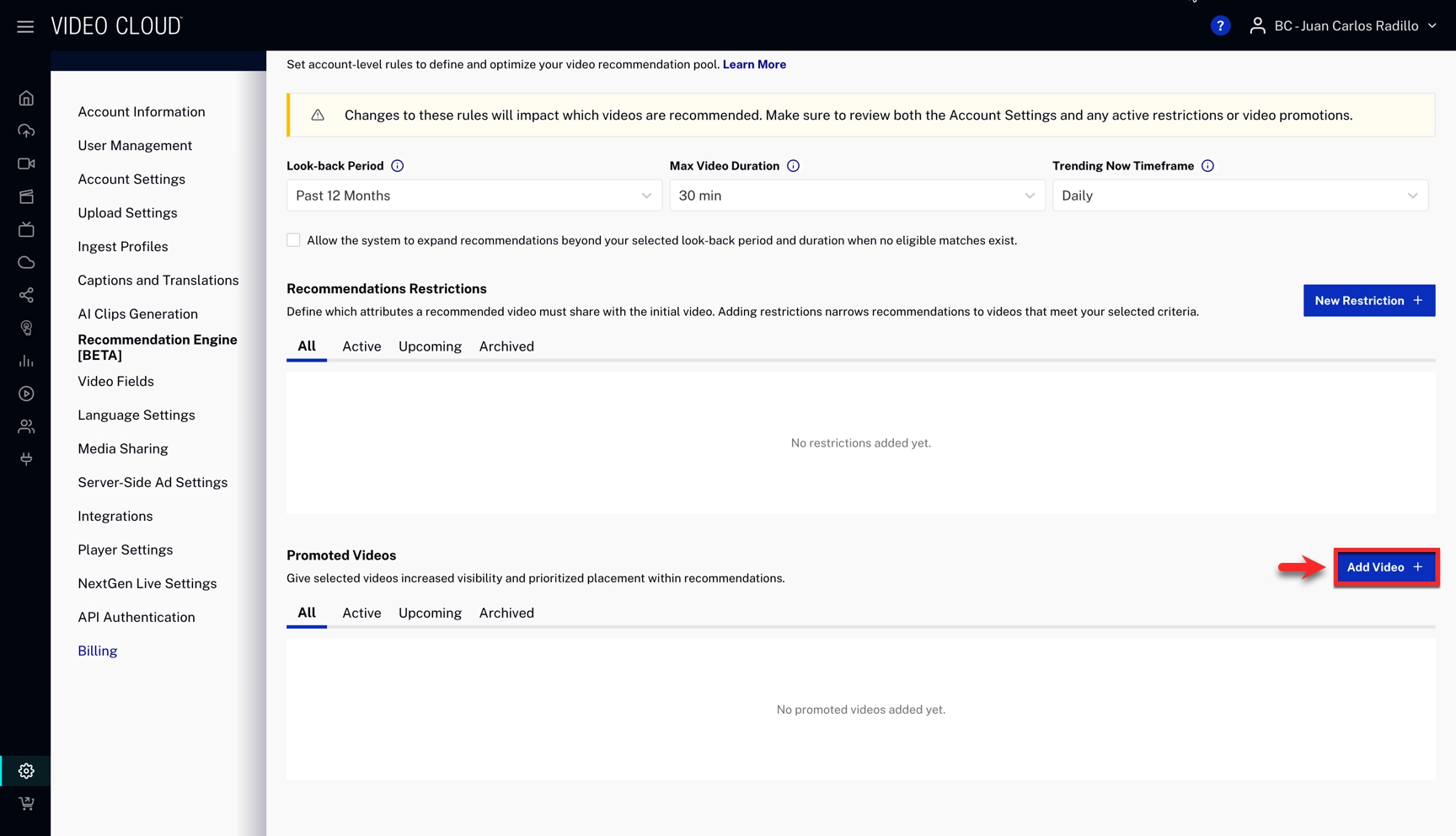This screenshot has height=836, width=1456.
Task: Go to Home via sidebar house icon
Action: click(x=26, y=99)
